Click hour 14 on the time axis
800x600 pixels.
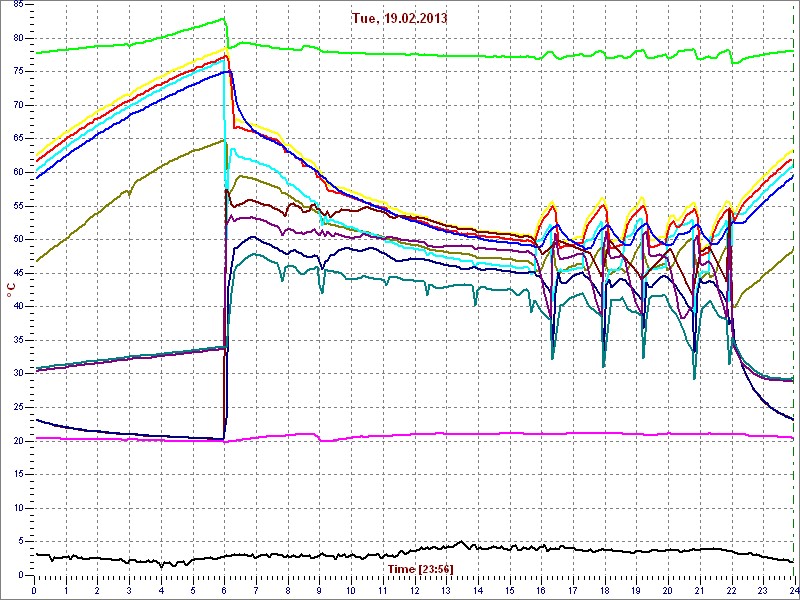[x=478, y=590]
